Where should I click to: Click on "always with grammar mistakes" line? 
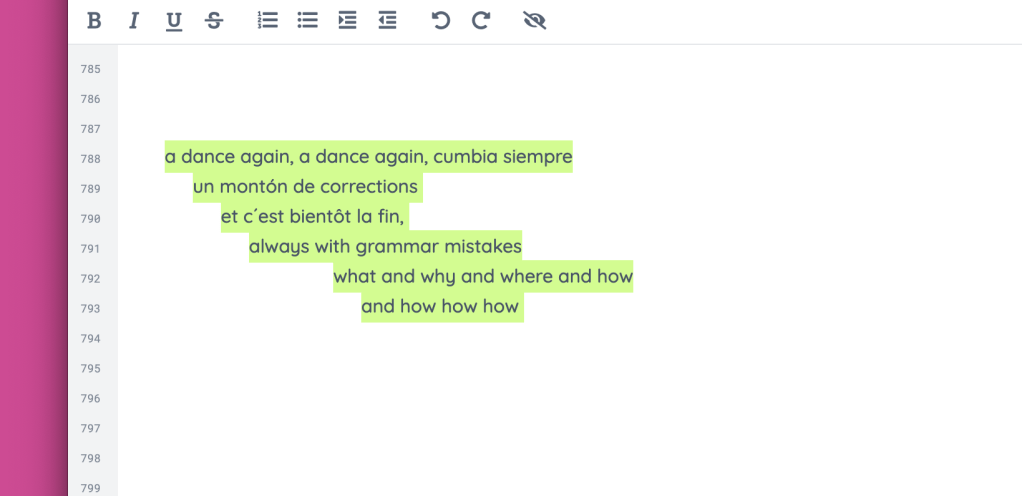[385, 247]
